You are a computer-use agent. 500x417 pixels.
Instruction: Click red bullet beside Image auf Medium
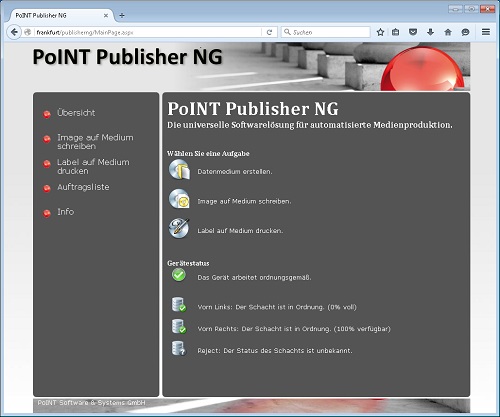click(47, 139)
